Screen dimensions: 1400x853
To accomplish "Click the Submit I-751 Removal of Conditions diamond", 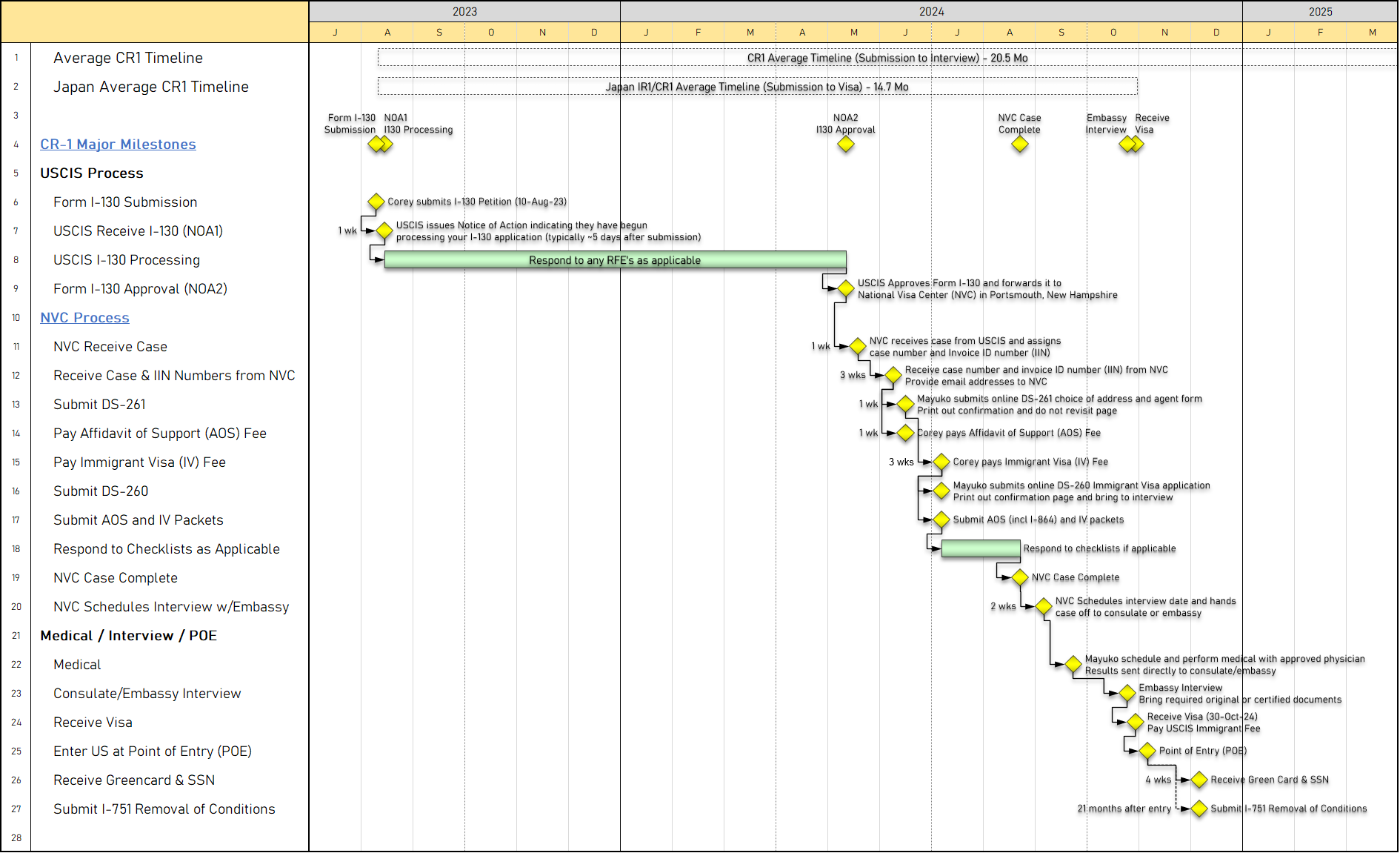I will point(1199,809).
